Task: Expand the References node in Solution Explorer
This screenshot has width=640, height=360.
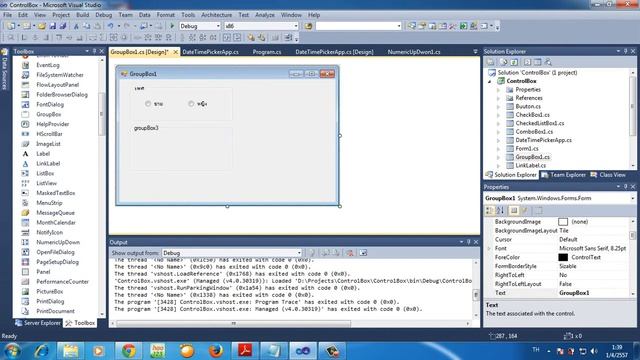Action: pyautogui.click(x=498, y=98)
